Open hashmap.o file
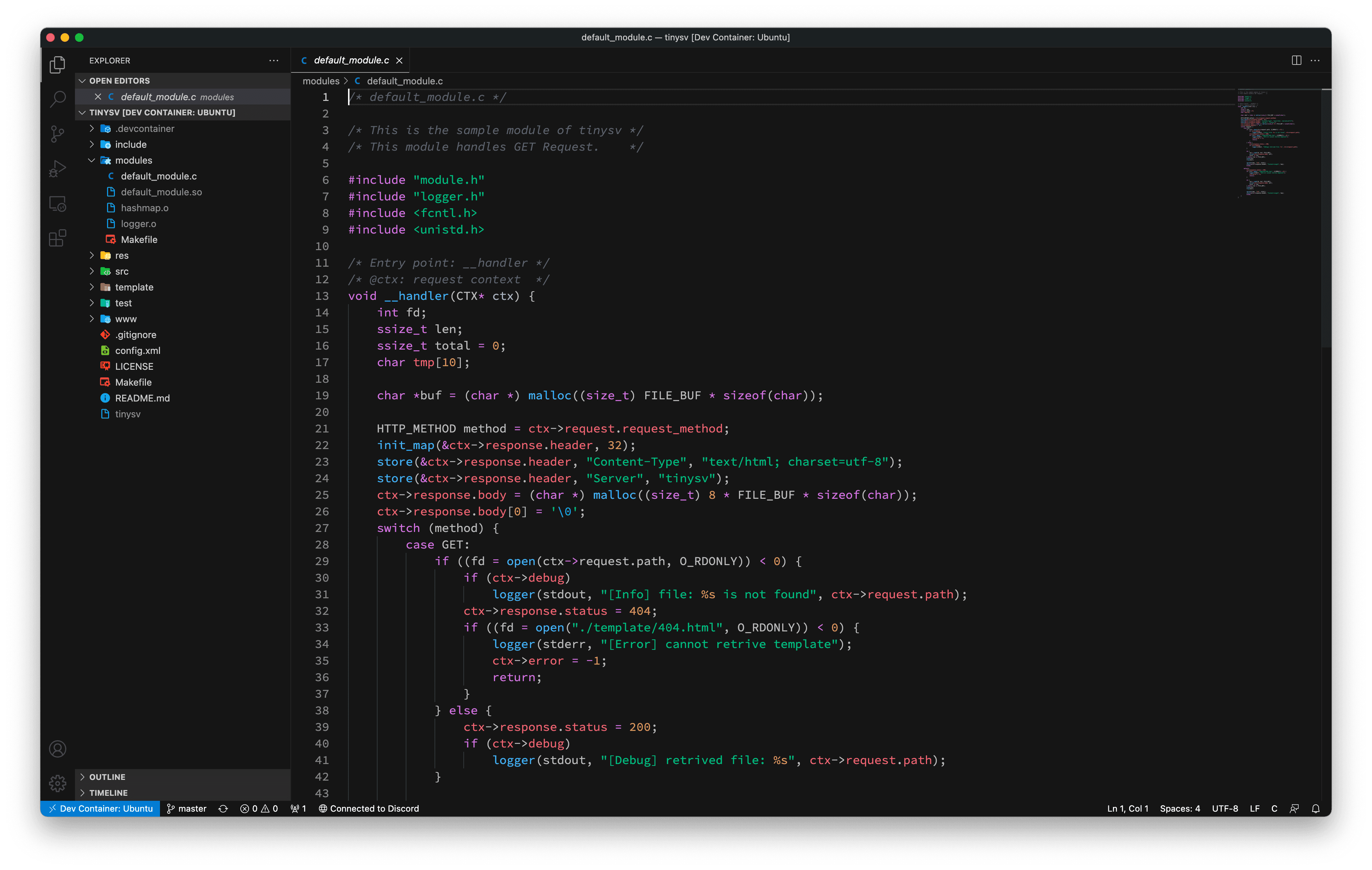Viewport: 1372px width, 870px height. tap(183, 208)
